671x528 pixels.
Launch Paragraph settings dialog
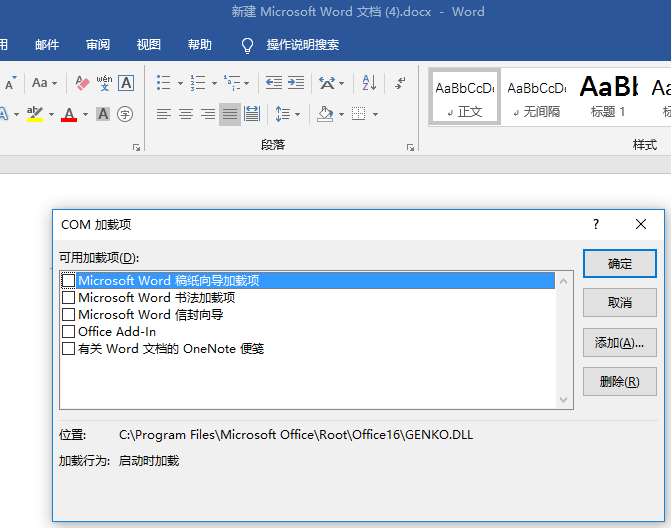tap(410, 148)
